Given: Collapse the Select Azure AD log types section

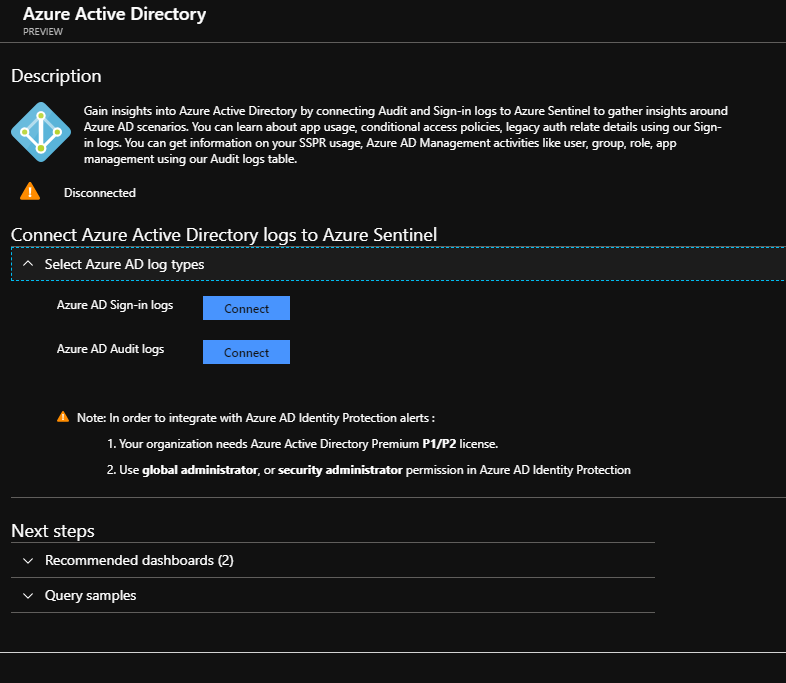Looking at the screenshot, I should point(398,264).
